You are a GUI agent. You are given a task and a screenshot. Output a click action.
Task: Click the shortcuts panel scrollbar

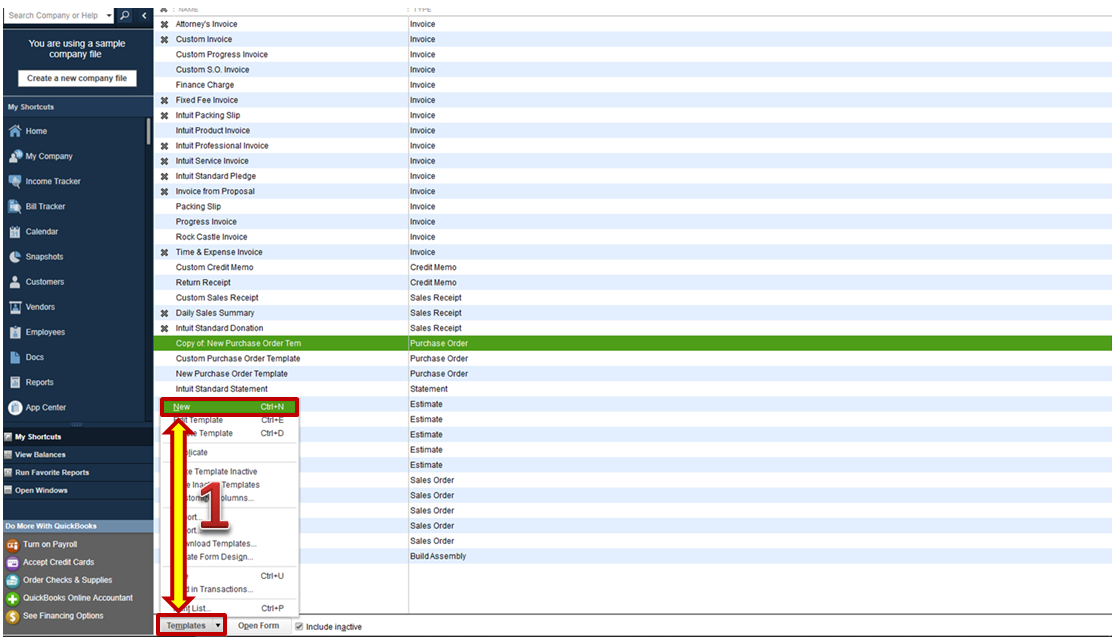[x=148, y=133]
